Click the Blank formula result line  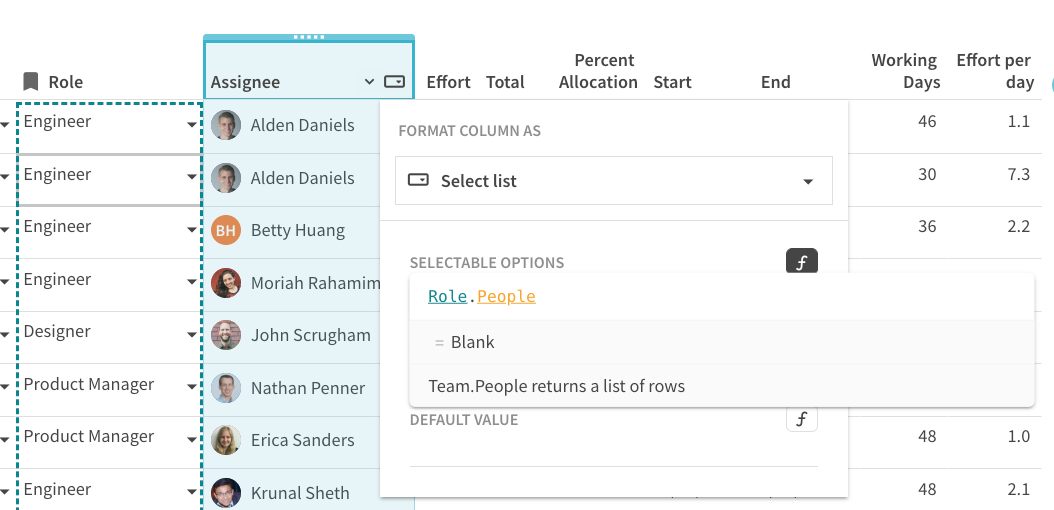click(x=721, y=342)
